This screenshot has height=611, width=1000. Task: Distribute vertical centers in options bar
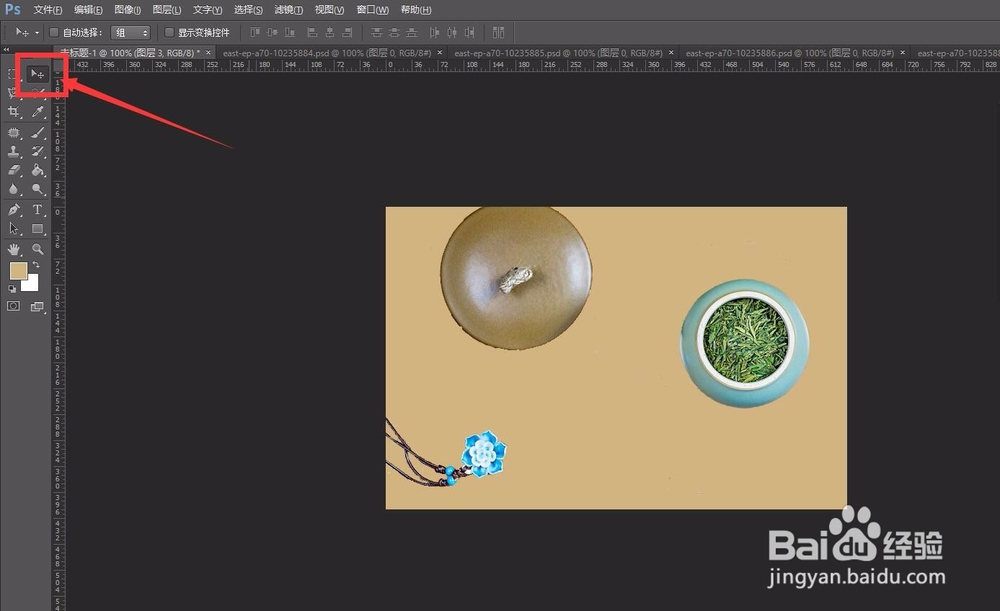click(394, 33)
